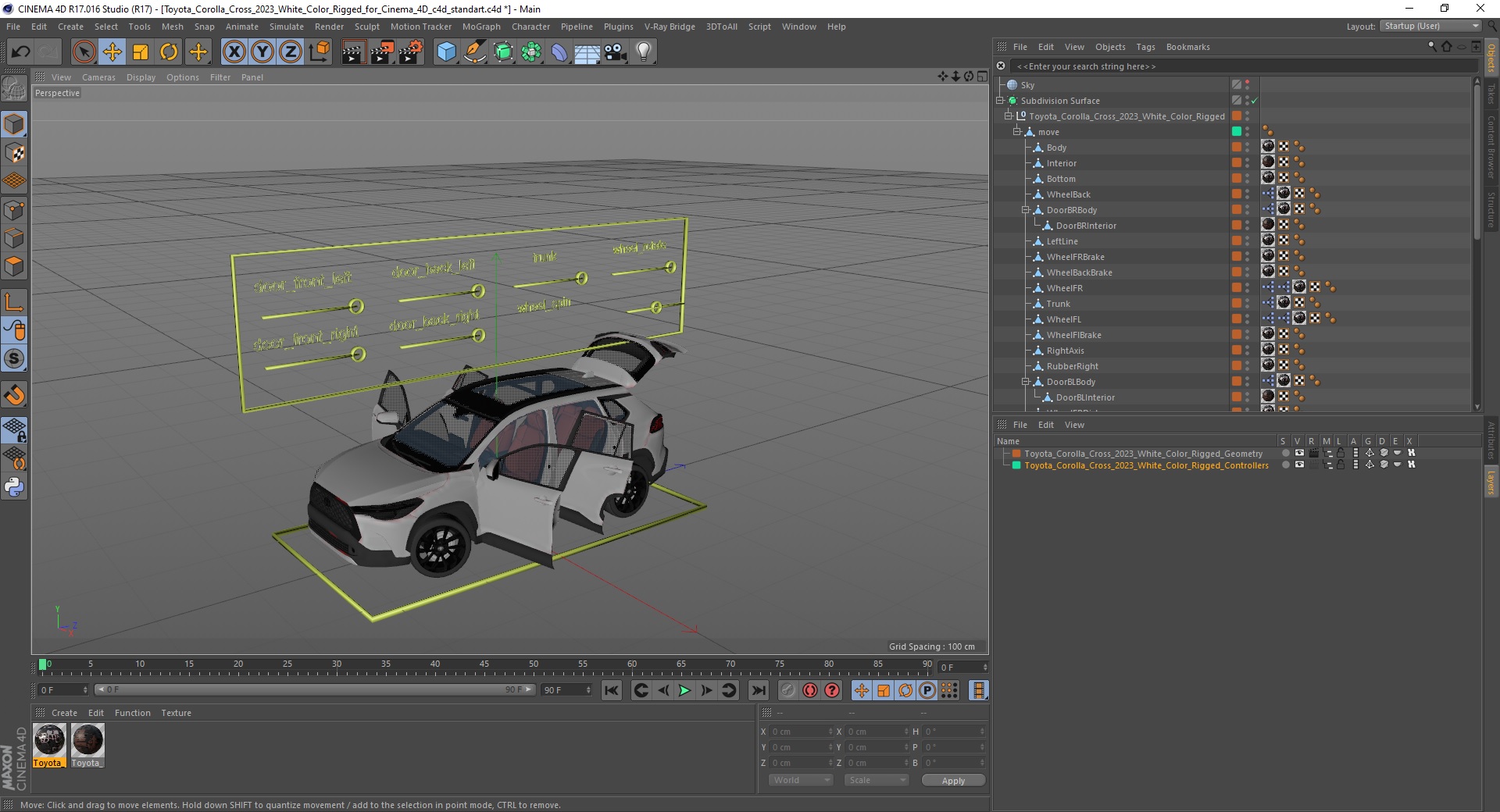
Task: Toggle solo for Geometry layer
Action: (1285, 453)
